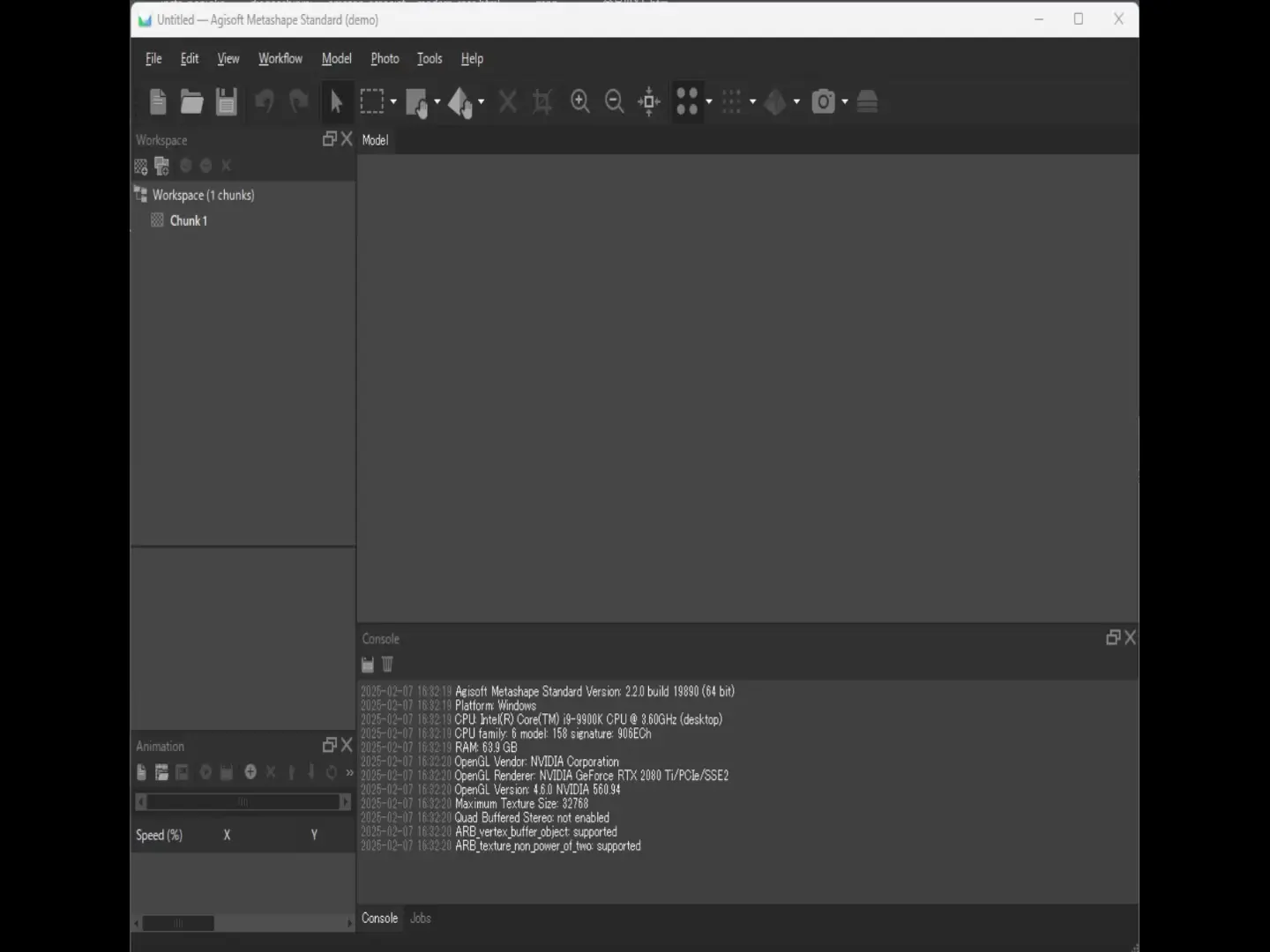Toggle the Model diamond view mode
The width and height of the screenshot is (1270, 952).
click(x=775, y=102)
